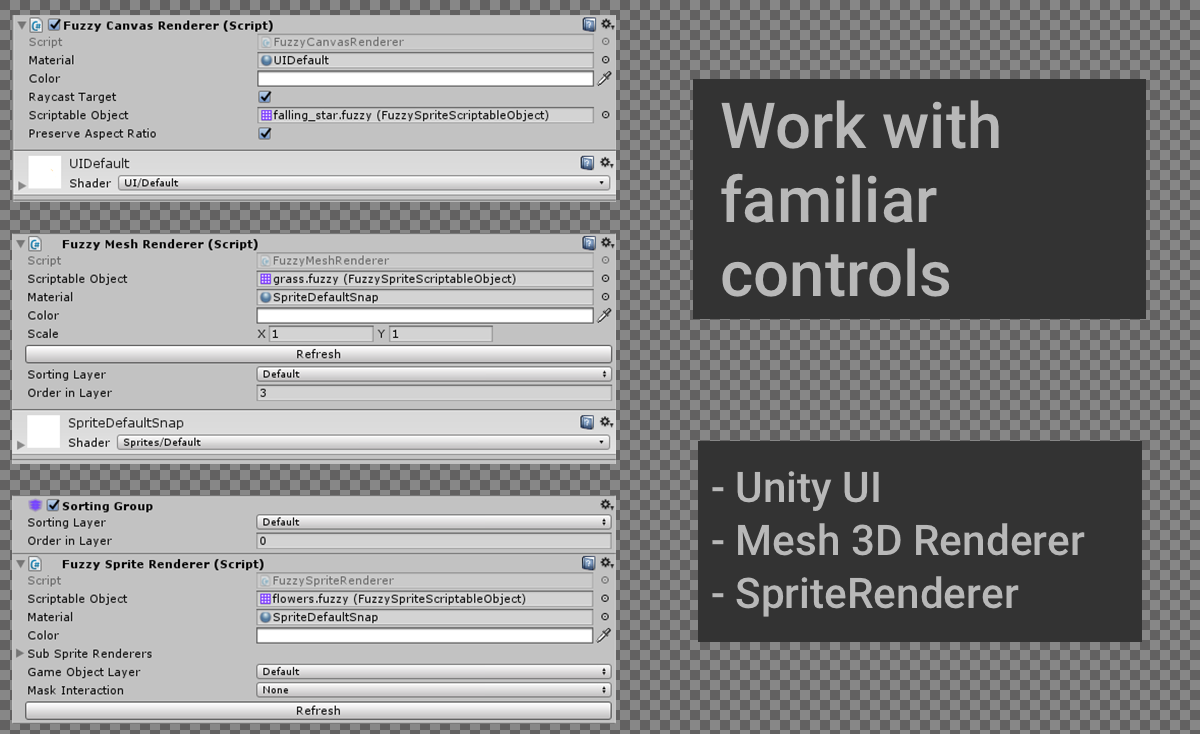This screenshot has width=1200, height=734.
Task: Open Sorting Layer dropdown in Sorting Group
Action: [434, 522]
